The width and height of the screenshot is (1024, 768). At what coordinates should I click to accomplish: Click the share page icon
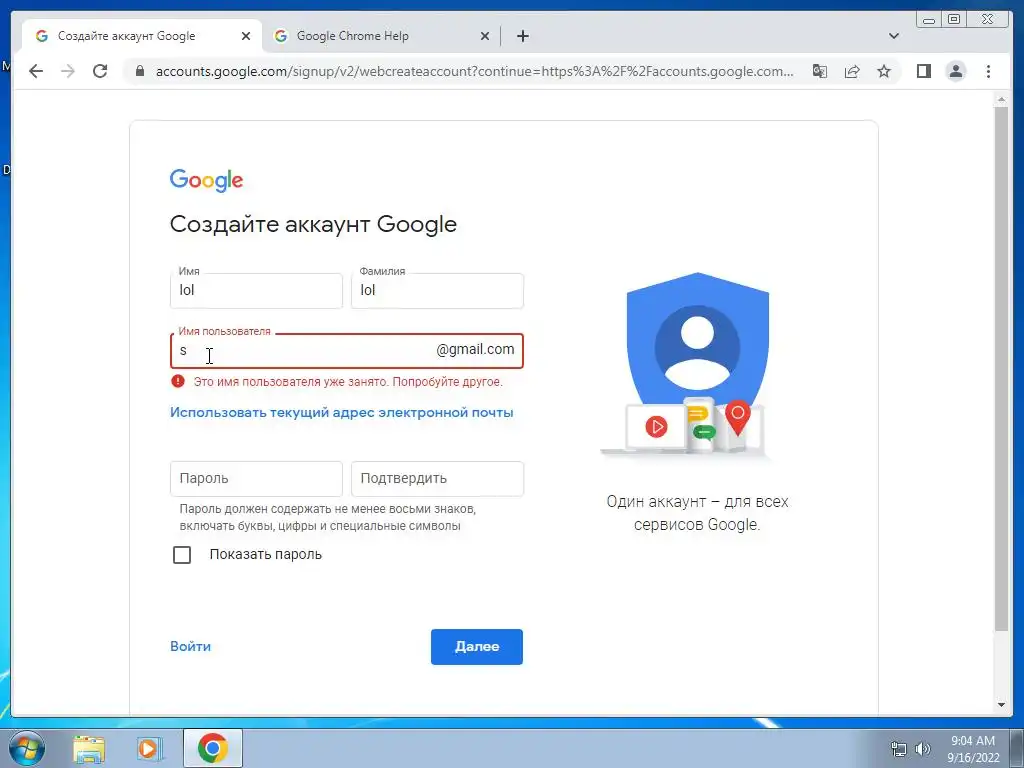(x=852, y=71)
